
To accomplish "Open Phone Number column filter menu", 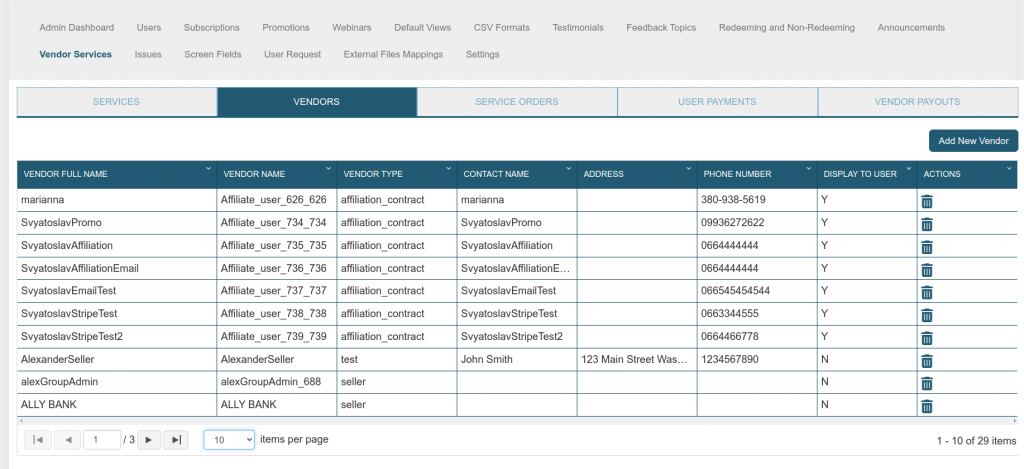I will (808, 168).
